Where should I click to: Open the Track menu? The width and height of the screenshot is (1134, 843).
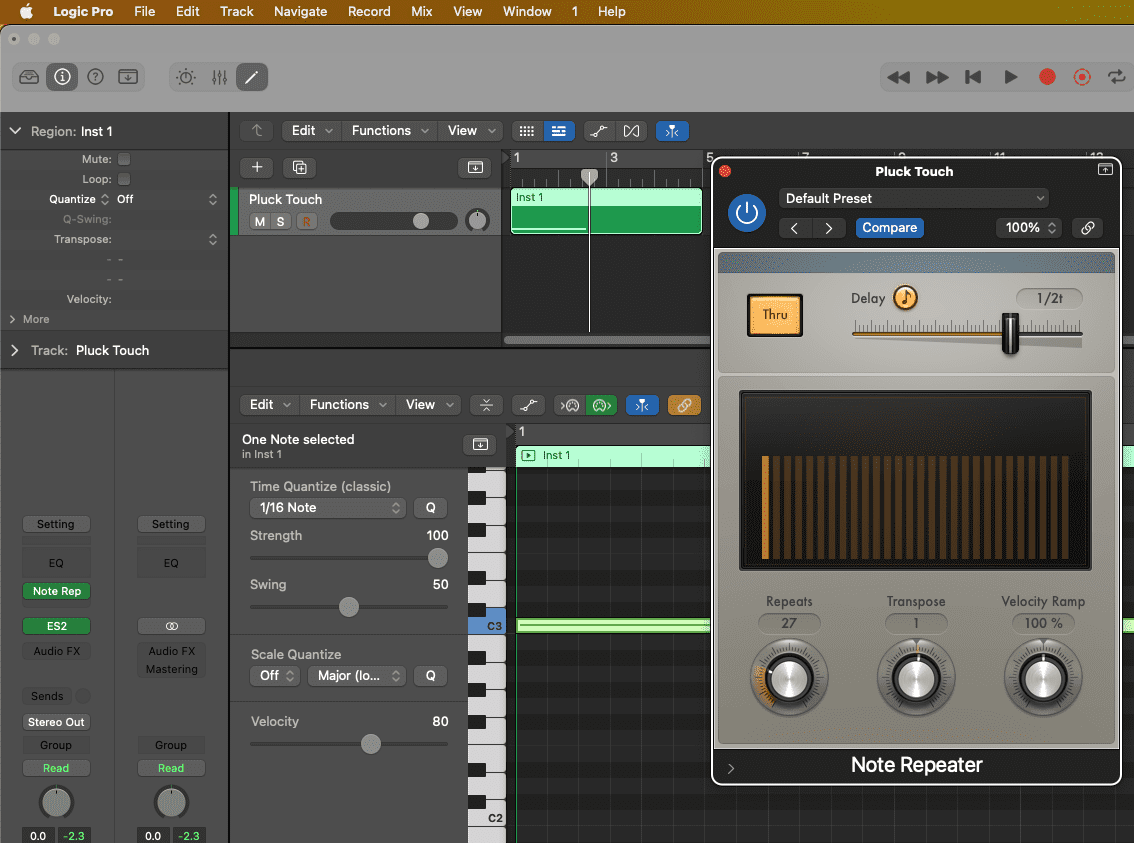coord(236,12)
